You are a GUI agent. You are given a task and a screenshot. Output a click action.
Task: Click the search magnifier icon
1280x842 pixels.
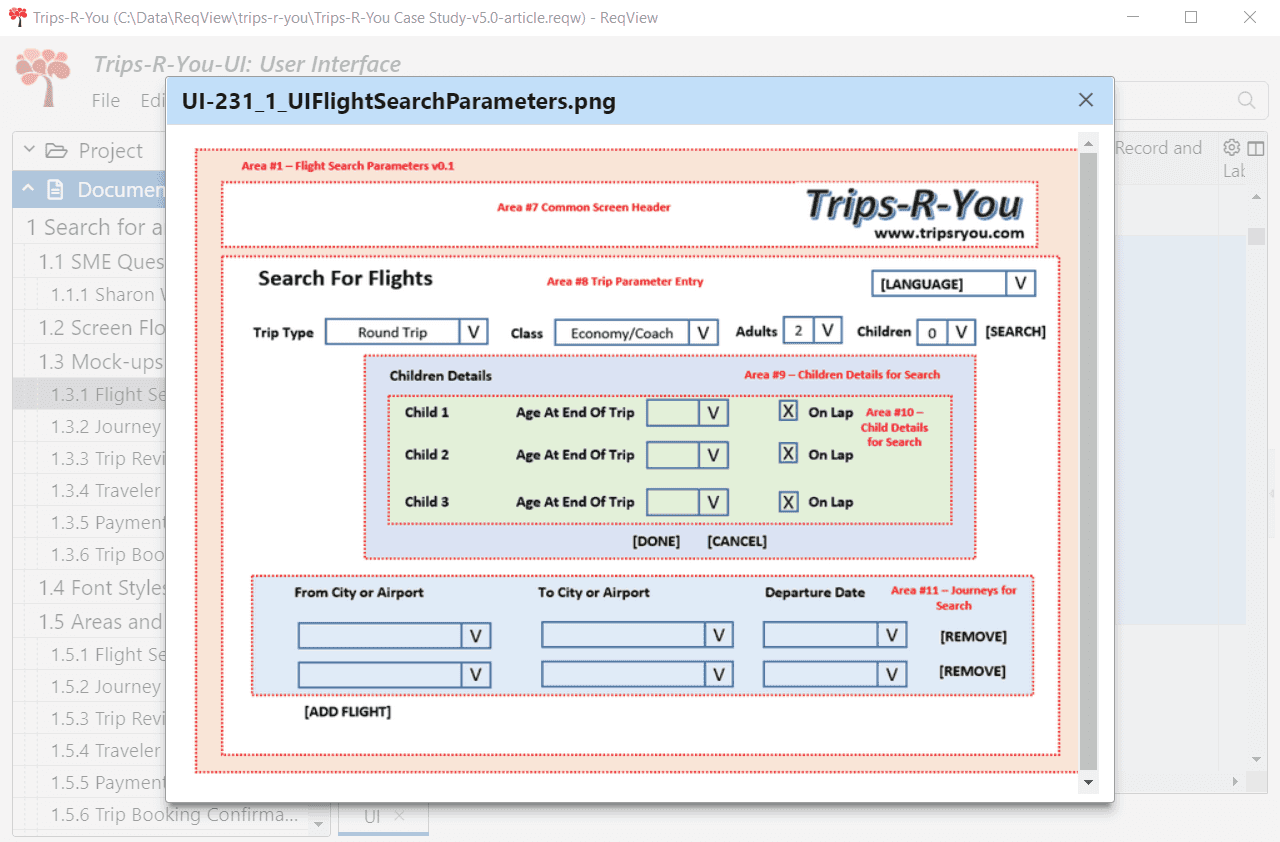tap(1246, 100)
